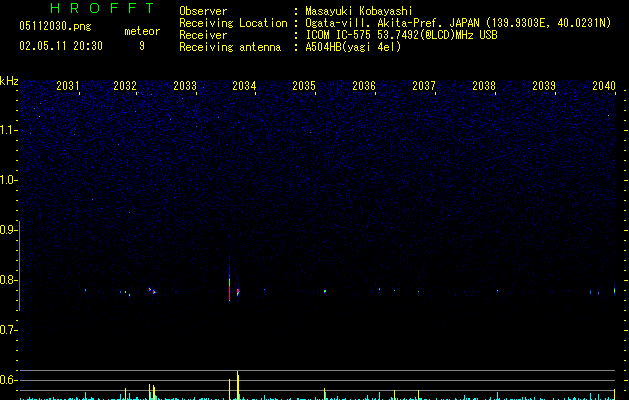Viewport: 629px width, 400px height.
Task: Click the 2031 time marker
Action: pyautogui.click(x=68, y=86)
